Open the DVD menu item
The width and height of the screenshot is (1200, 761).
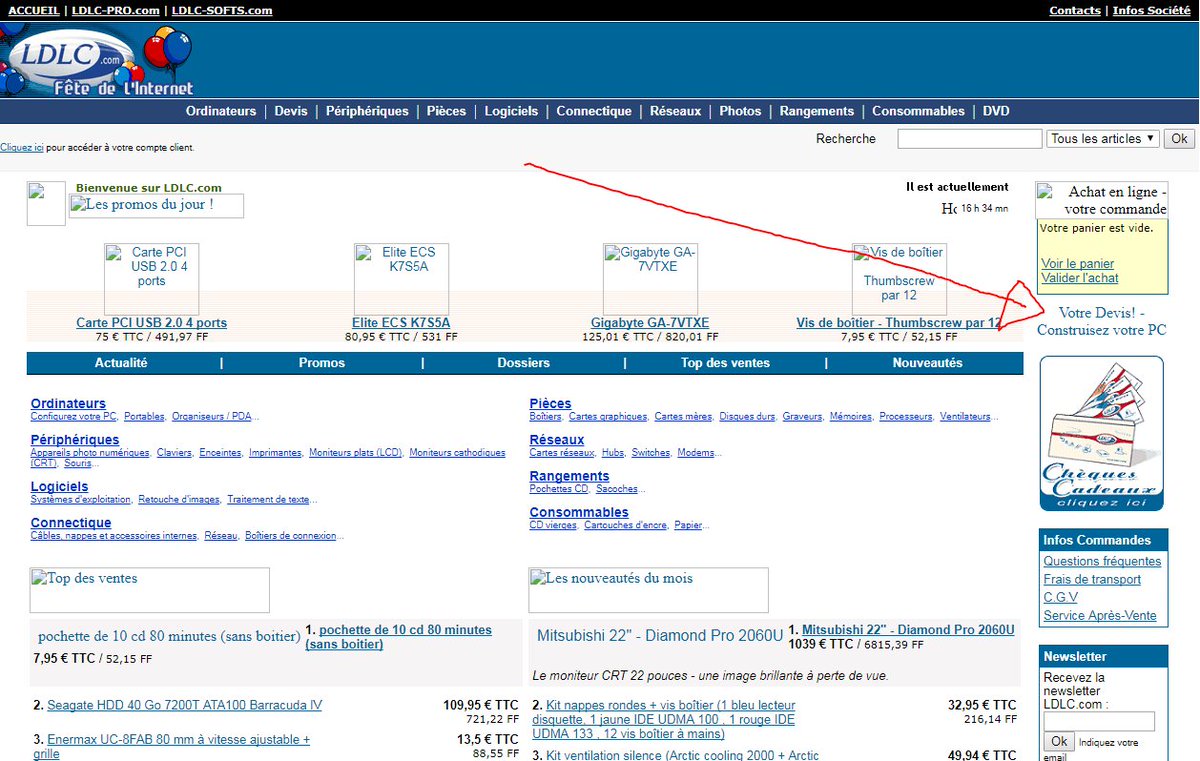coord(996,111)
